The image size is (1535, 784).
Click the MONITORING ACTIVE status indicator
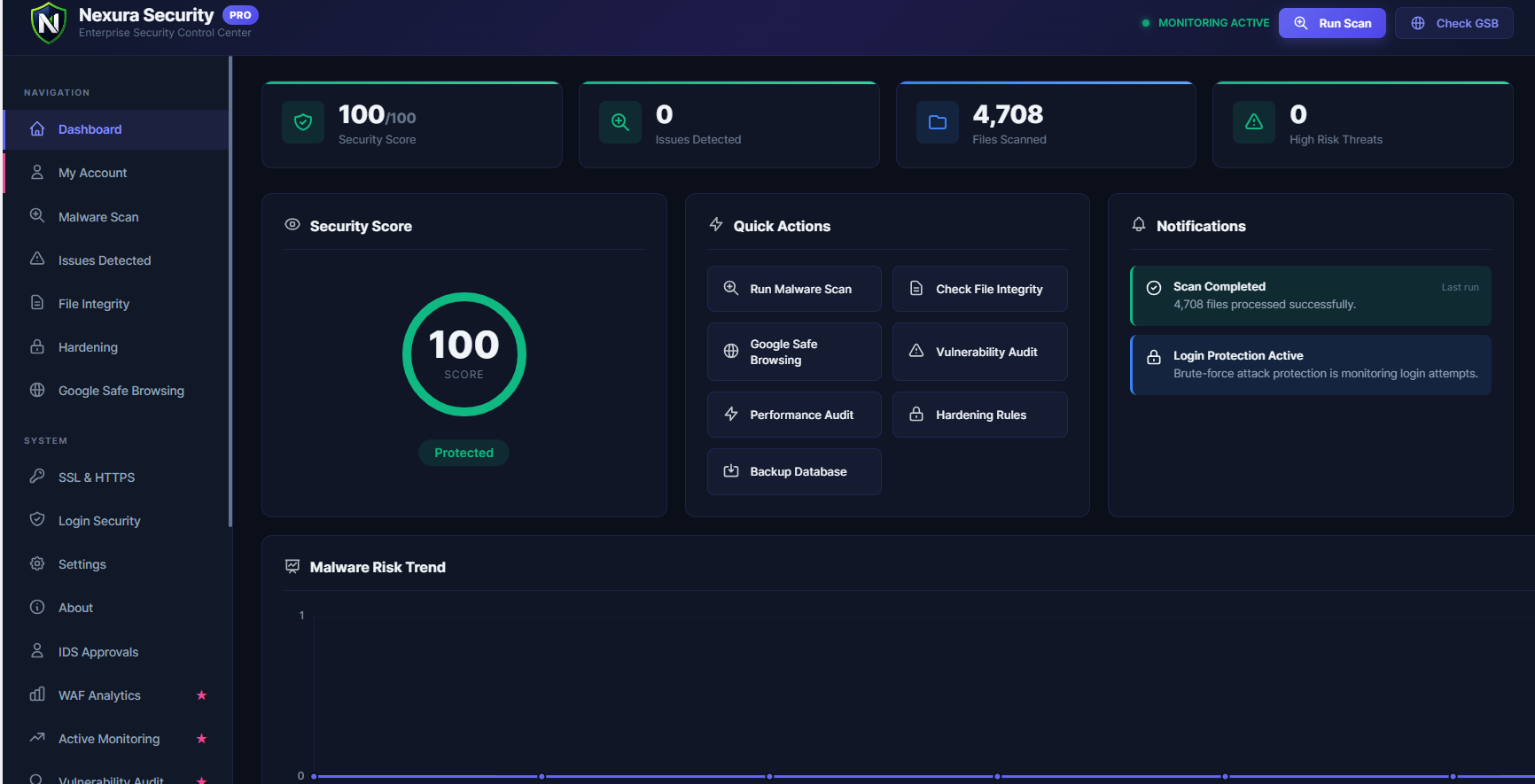click(1205, 23)
